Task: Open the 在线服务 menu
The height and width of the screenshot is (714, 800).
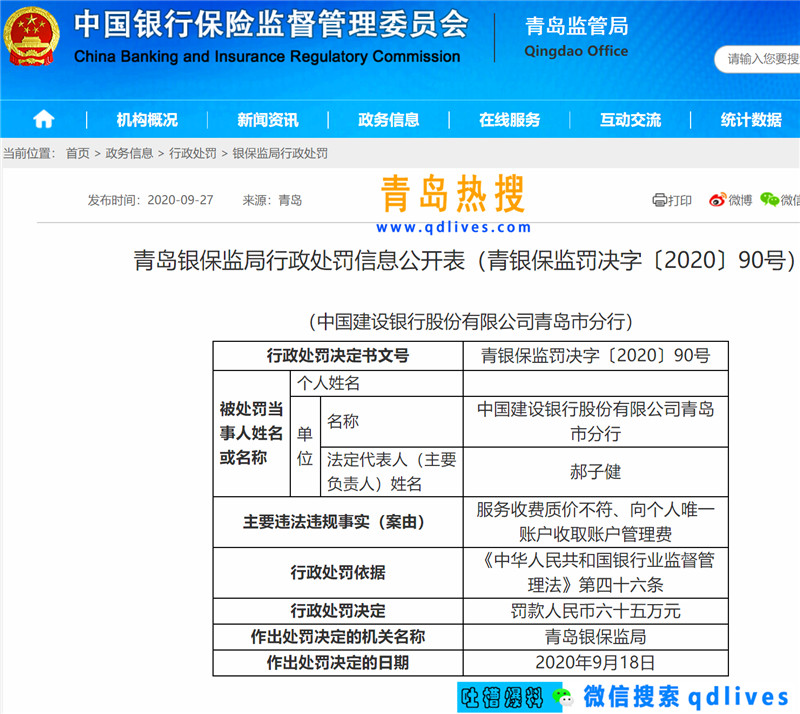Action: click(x=510, y=120)
